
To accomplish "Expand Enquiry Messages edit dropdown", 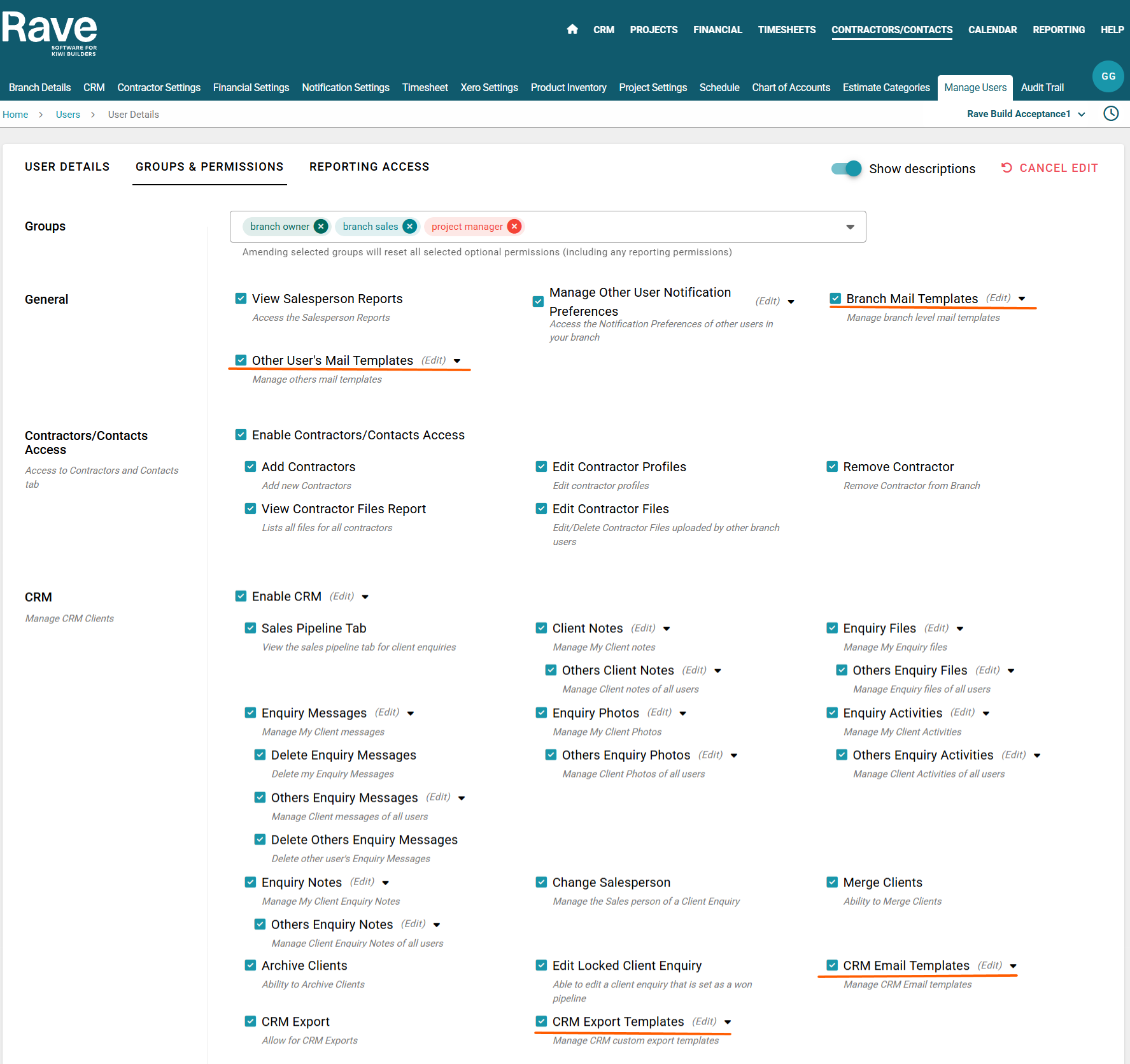I will point(411,714).
